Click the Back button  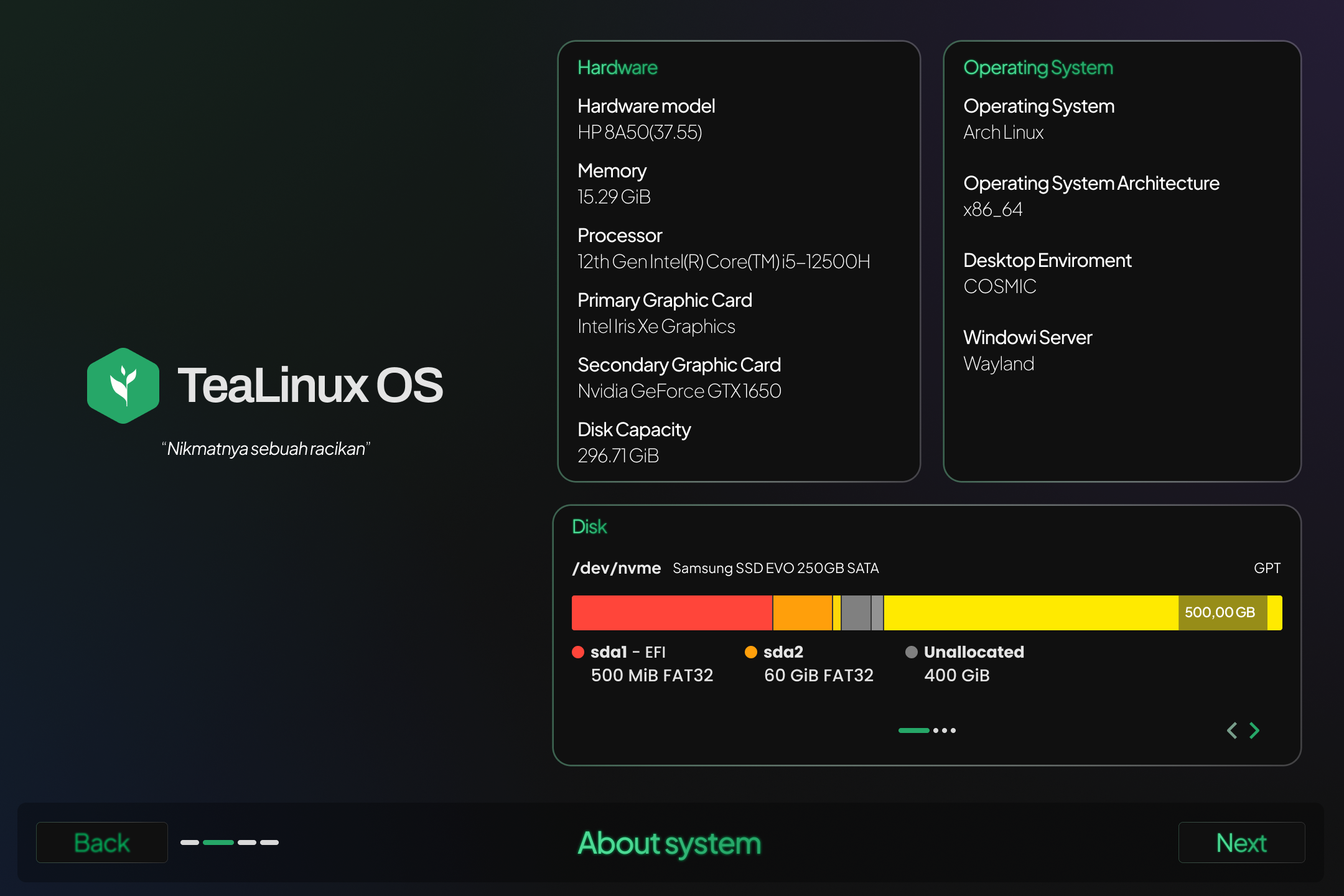click(101, 842)
